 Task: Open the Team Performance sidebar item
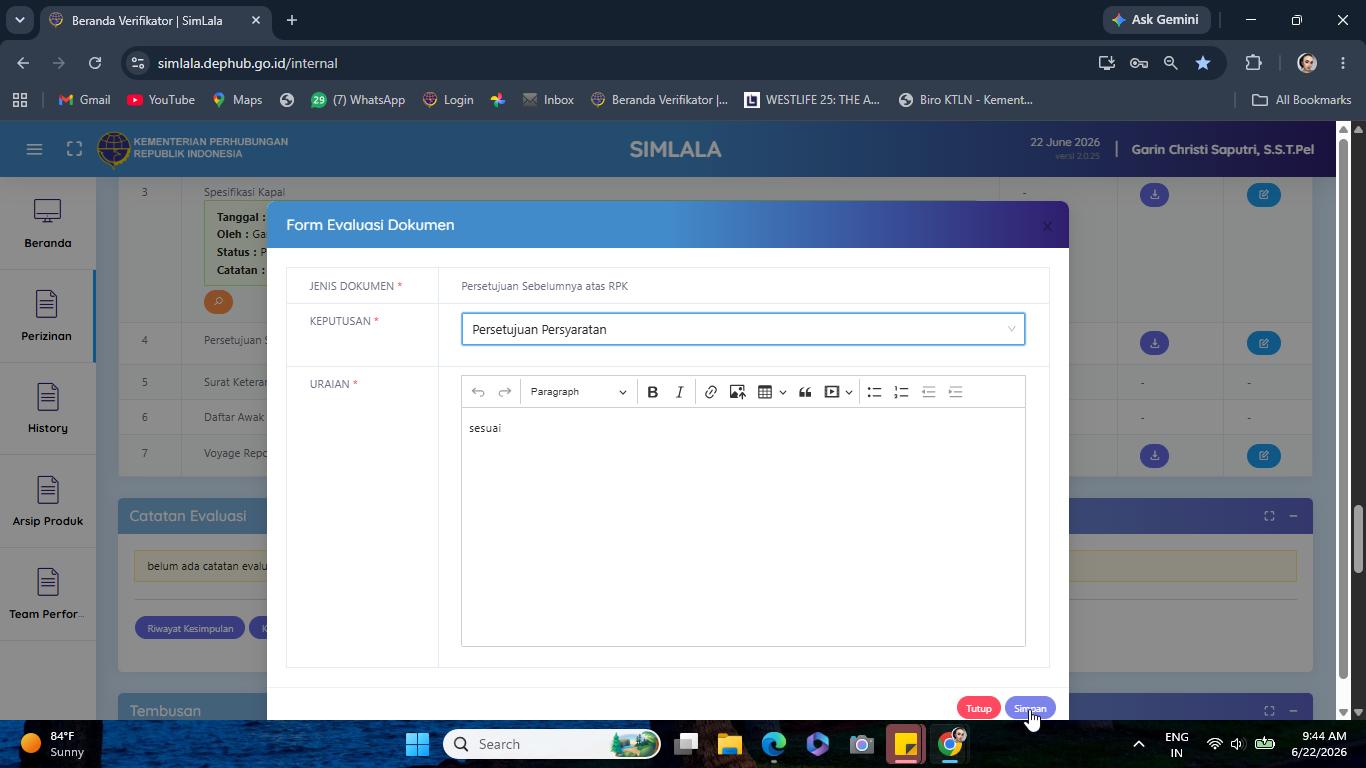(x=48, y=595)
